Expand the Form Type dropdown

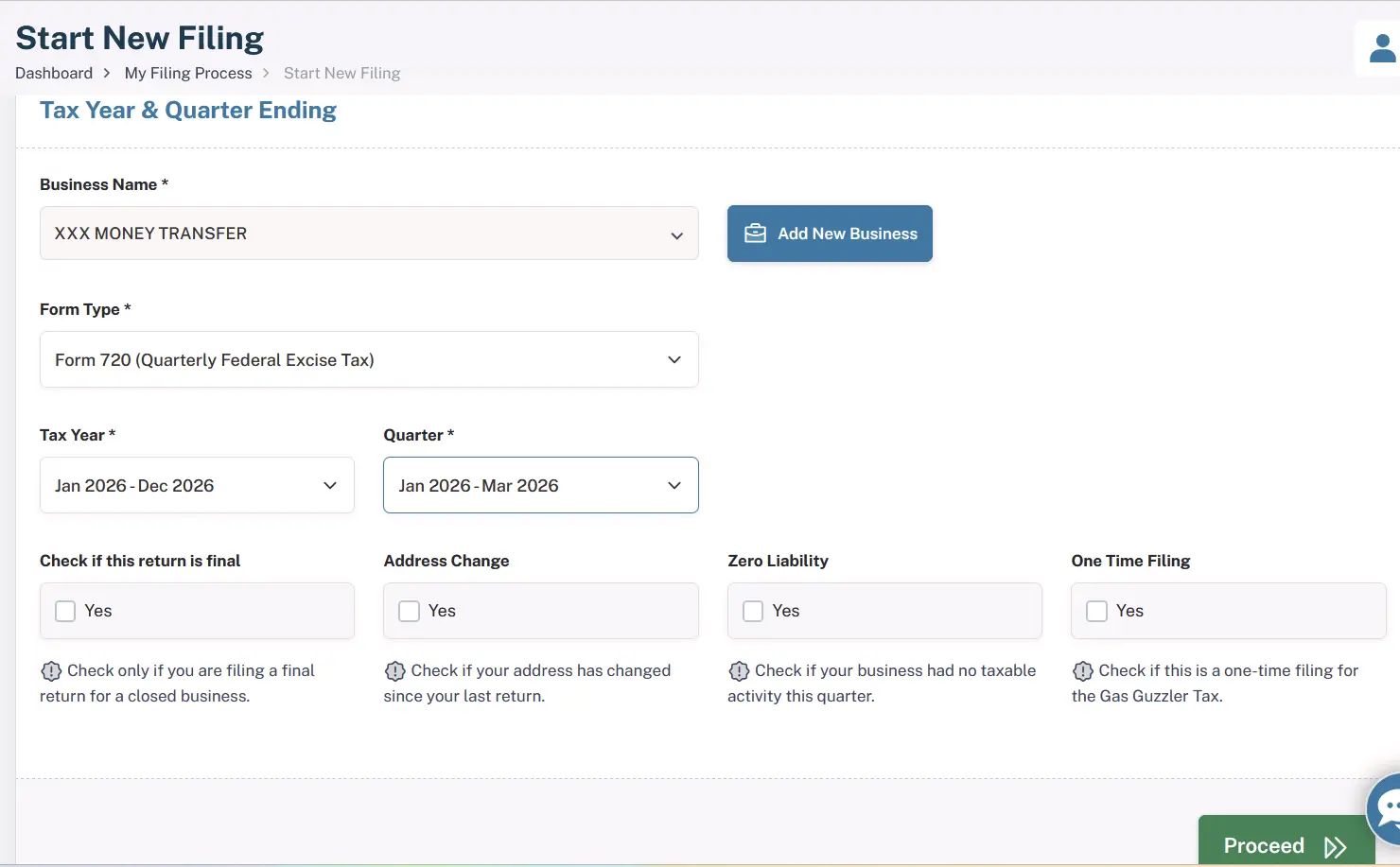369,359
